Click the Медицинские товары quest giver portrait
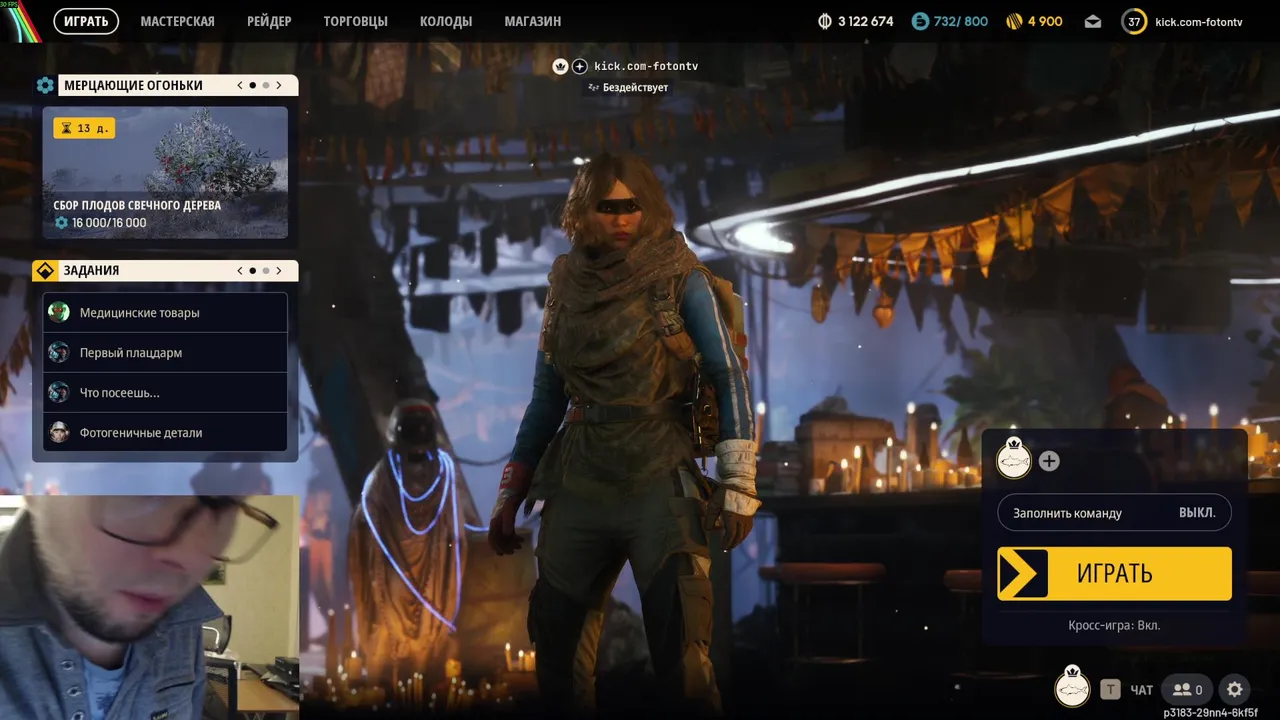The width and height of the screenshot is (1280, 720). point(59,313)
